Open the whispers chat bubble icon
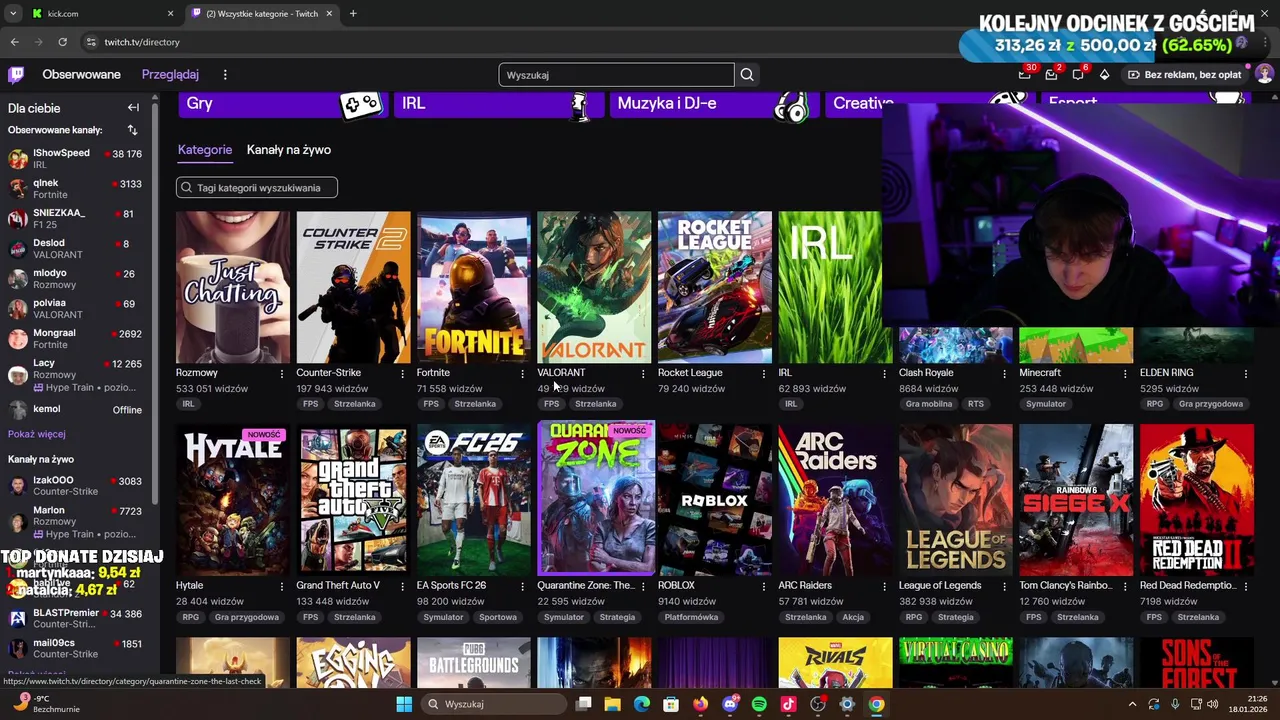This screenshot has width=1280, height=720. [x=1078, y=74]
